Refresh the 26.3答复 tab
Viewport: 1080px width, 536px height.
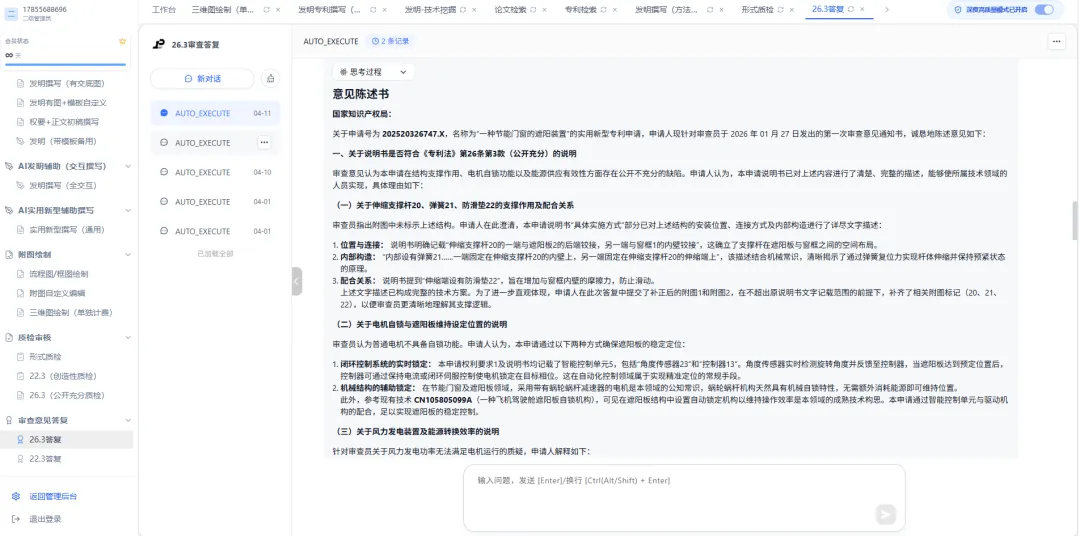click(851, 9)
